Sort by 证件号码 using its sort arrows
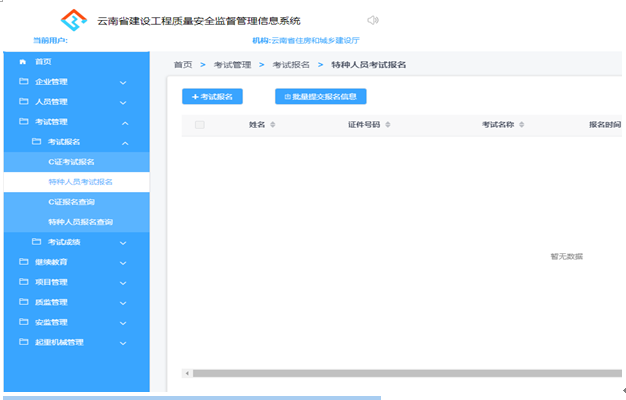Screen dimensions: 626x400 point(385,125)
